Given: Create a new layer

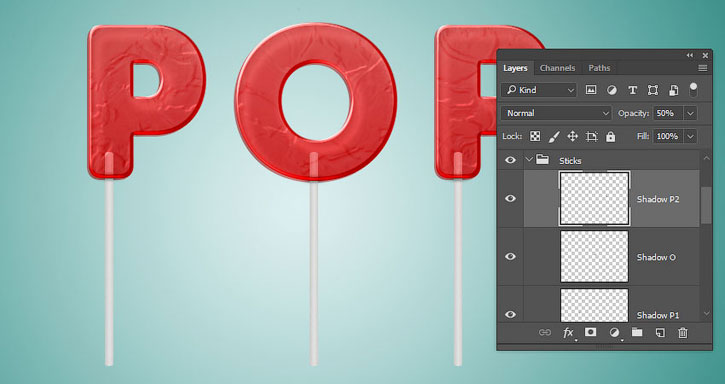Looking at the screenshot, I should (660, 333).
